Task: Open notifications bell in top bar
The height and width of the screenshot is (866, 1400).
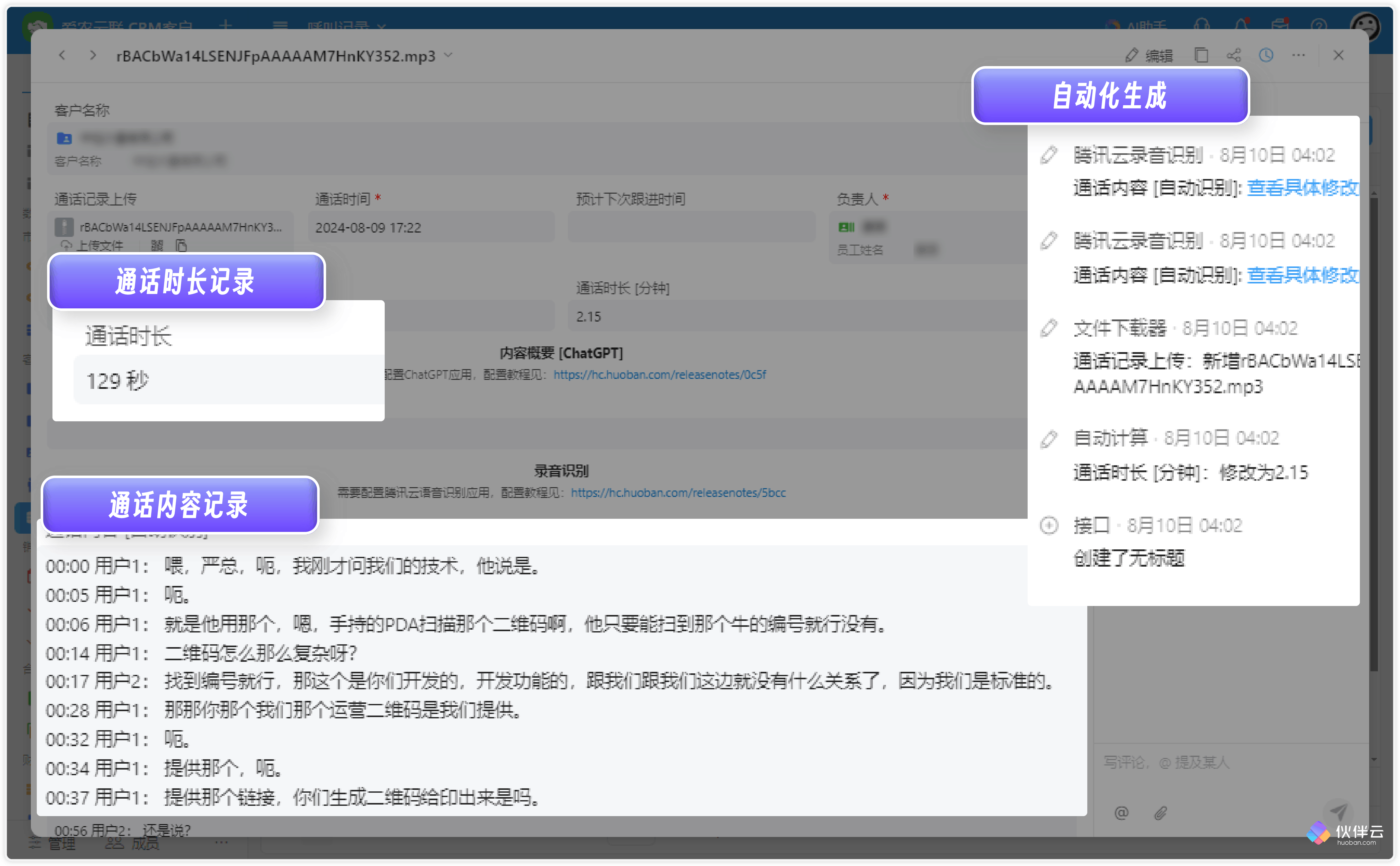Action: coord(1241,25)
